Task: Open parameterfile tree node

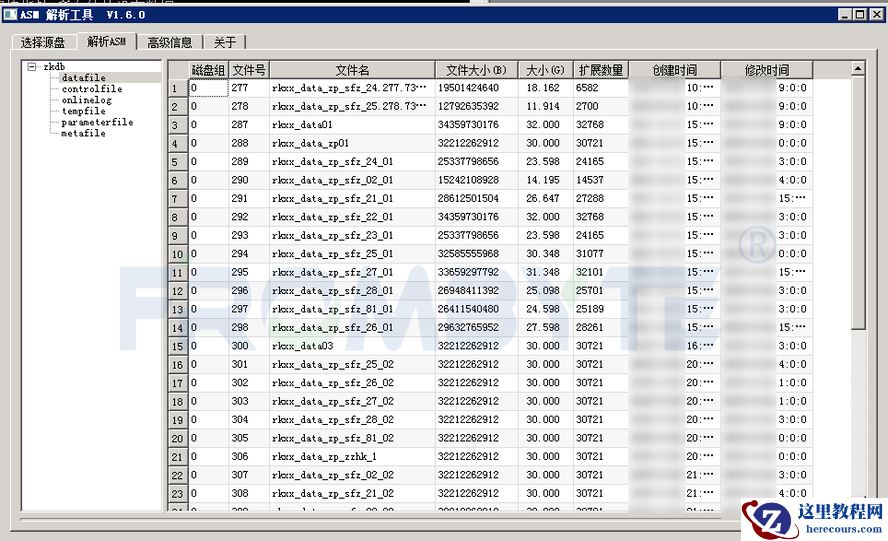Action: pyautogui.click(x=97, y=122)
